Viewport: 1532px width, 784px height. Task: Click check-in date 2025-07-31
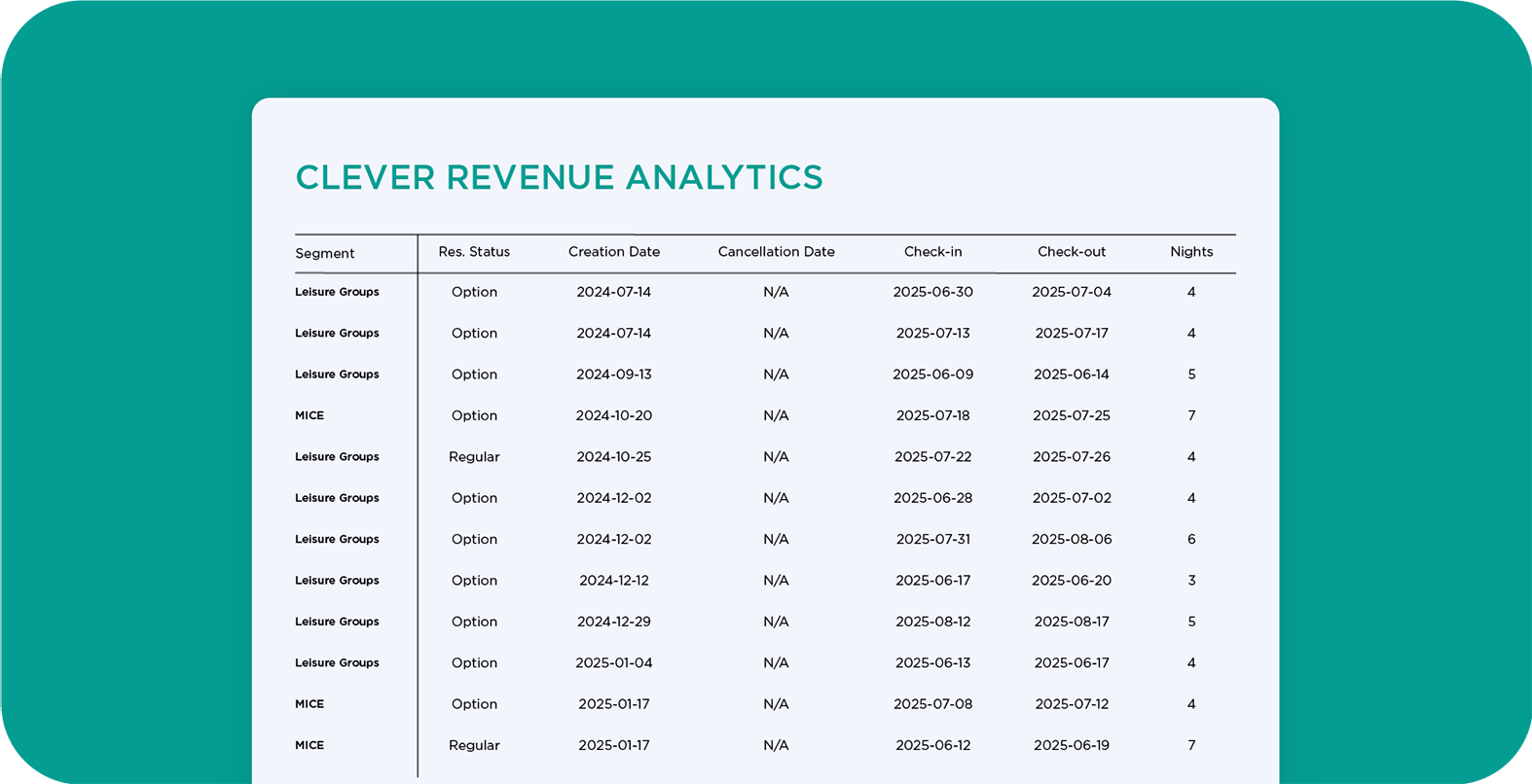click(x=933, y=539)
